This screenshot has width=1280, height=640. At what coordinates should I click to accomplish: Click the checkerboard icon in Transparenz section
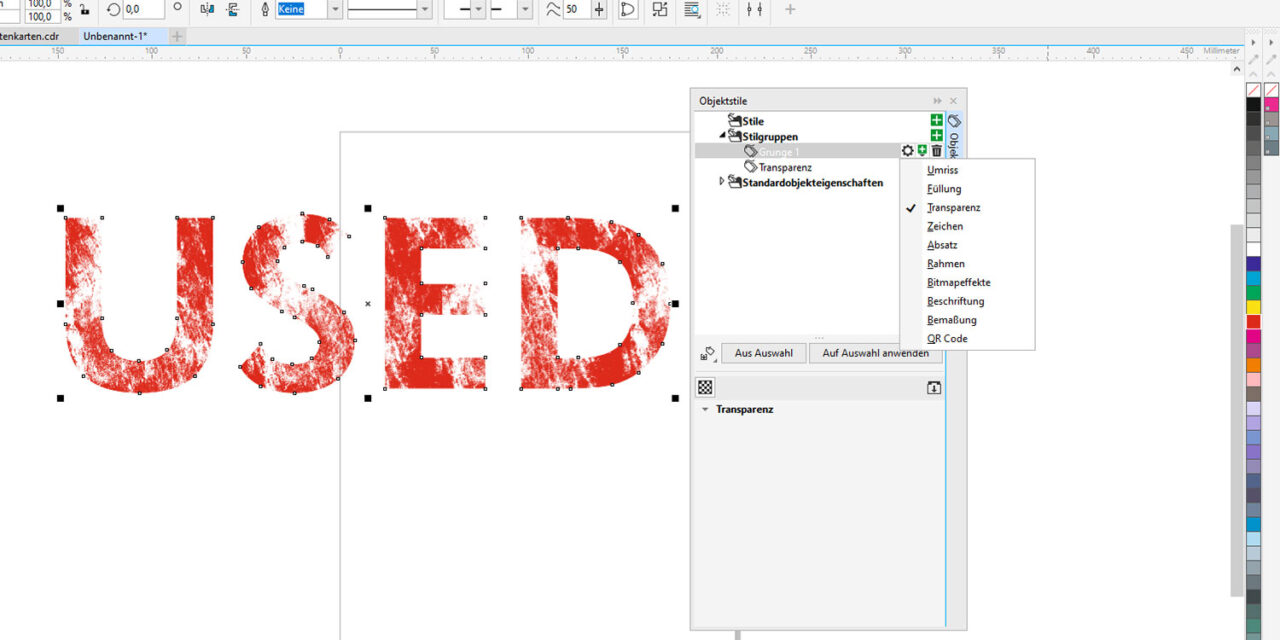coord(705,386)
